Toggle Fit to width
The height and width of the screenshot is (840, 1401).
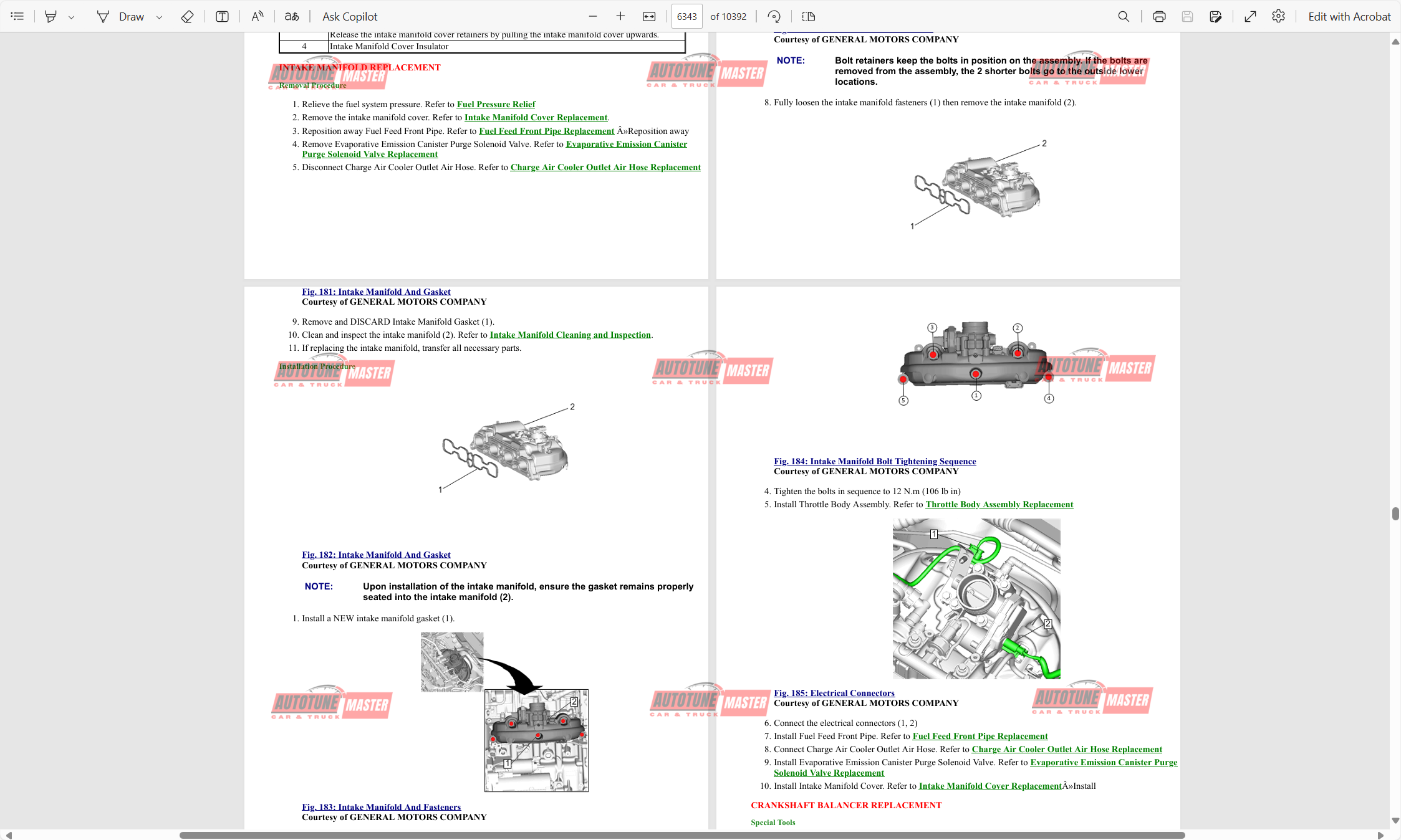pos(649,16)
